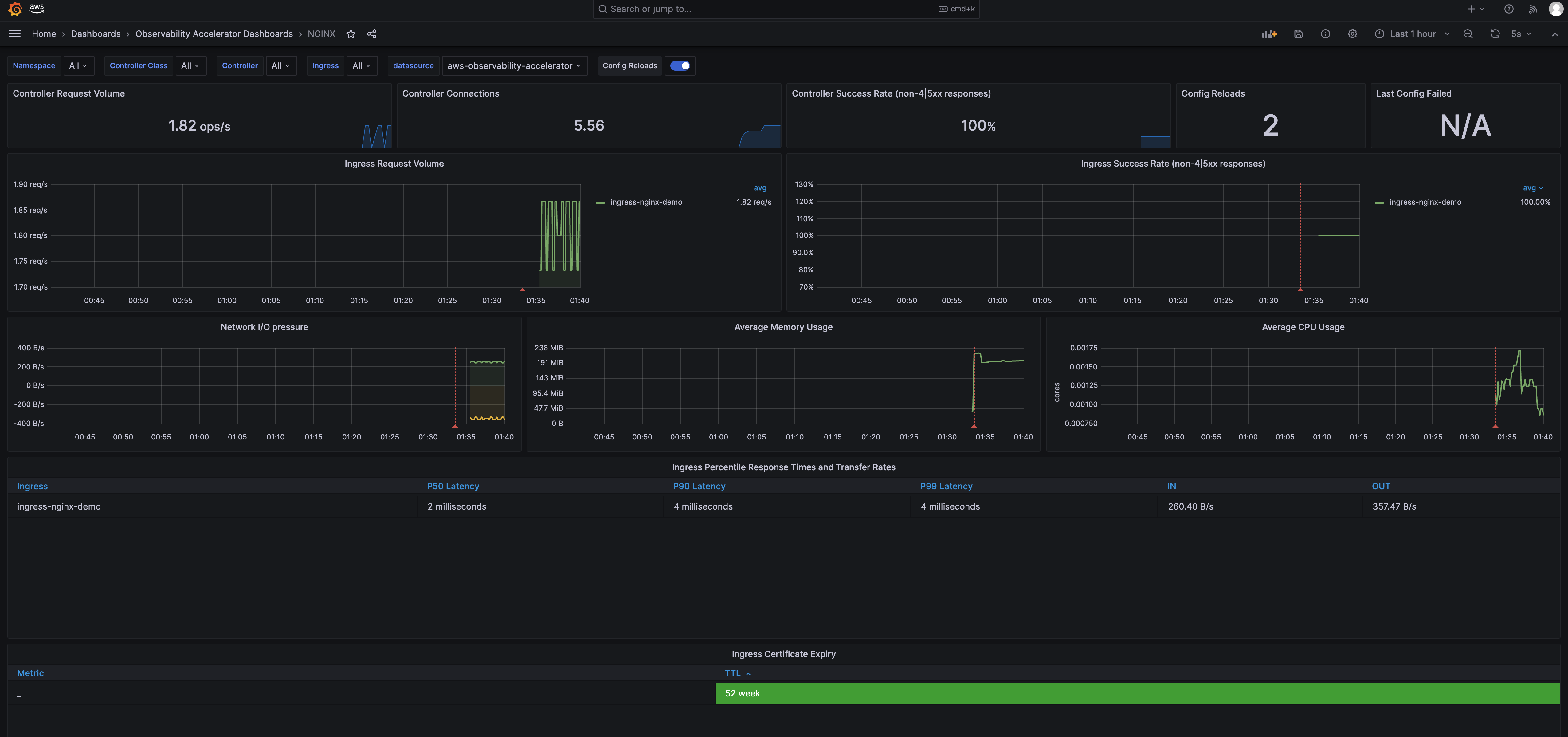
Task: Open dashboard settings gear icon
Action: tap(1353, 34)
